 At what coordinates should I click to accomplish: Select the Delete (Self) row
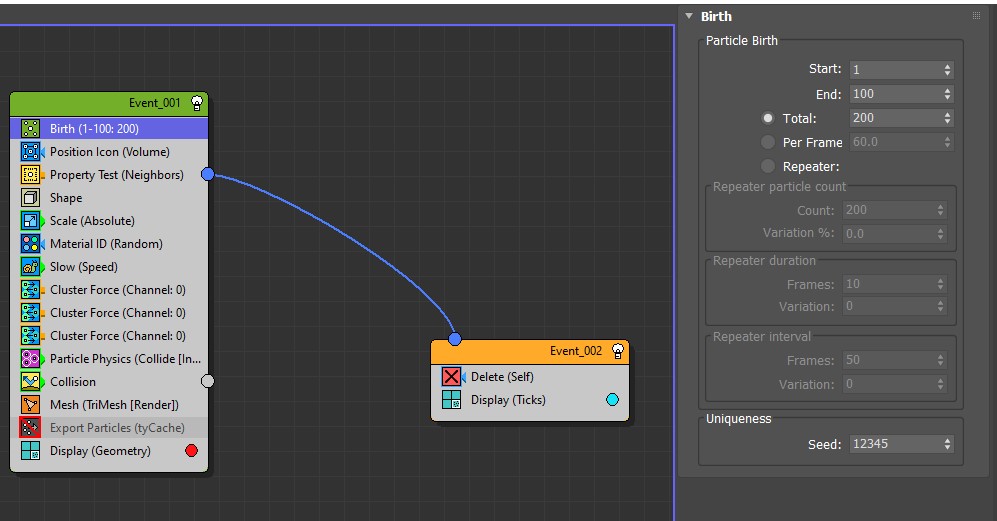530,377
